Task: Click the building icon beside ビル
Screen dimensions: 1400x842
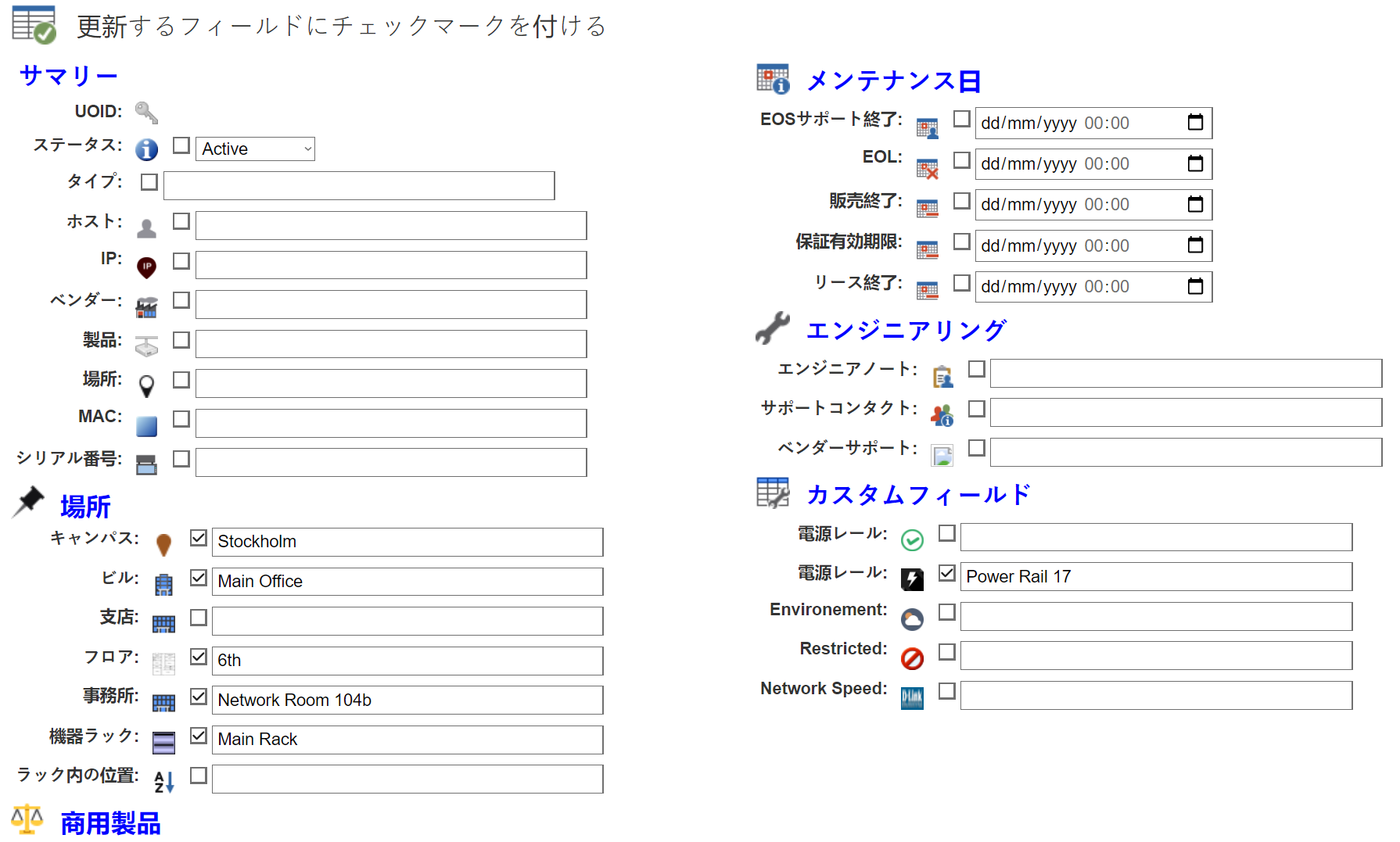Action: pos(163,584)
